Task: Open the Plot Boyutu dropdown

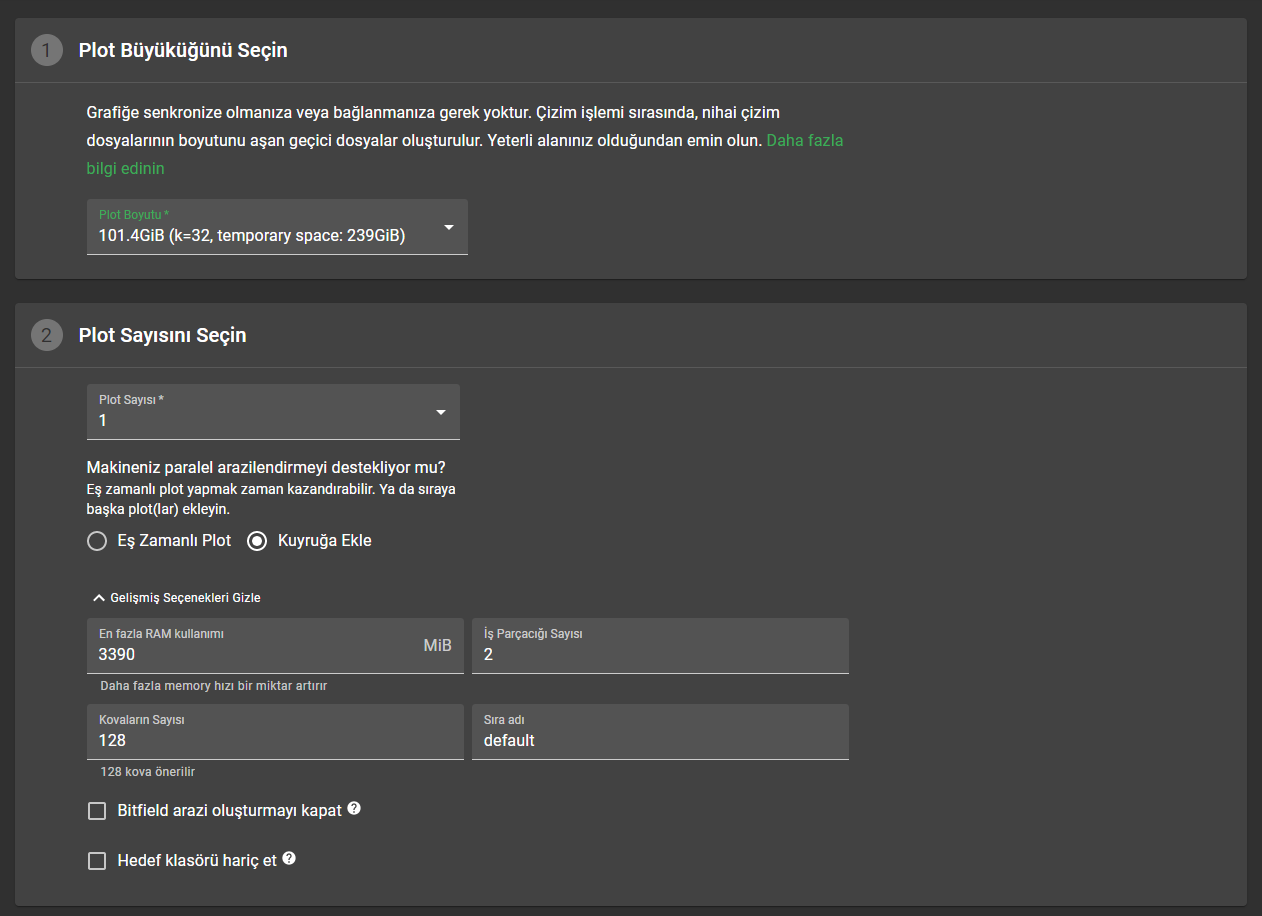Action: (x=277, y=227)
